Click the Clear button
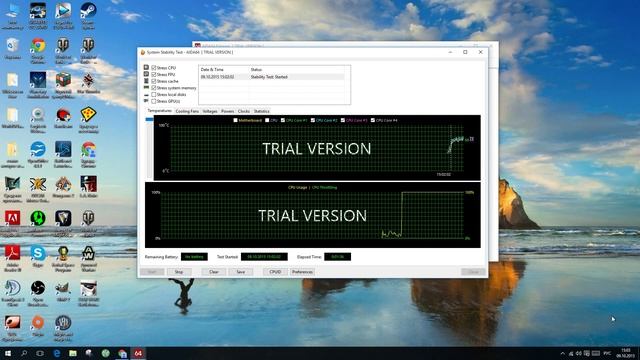 click(x=214, y=272)
